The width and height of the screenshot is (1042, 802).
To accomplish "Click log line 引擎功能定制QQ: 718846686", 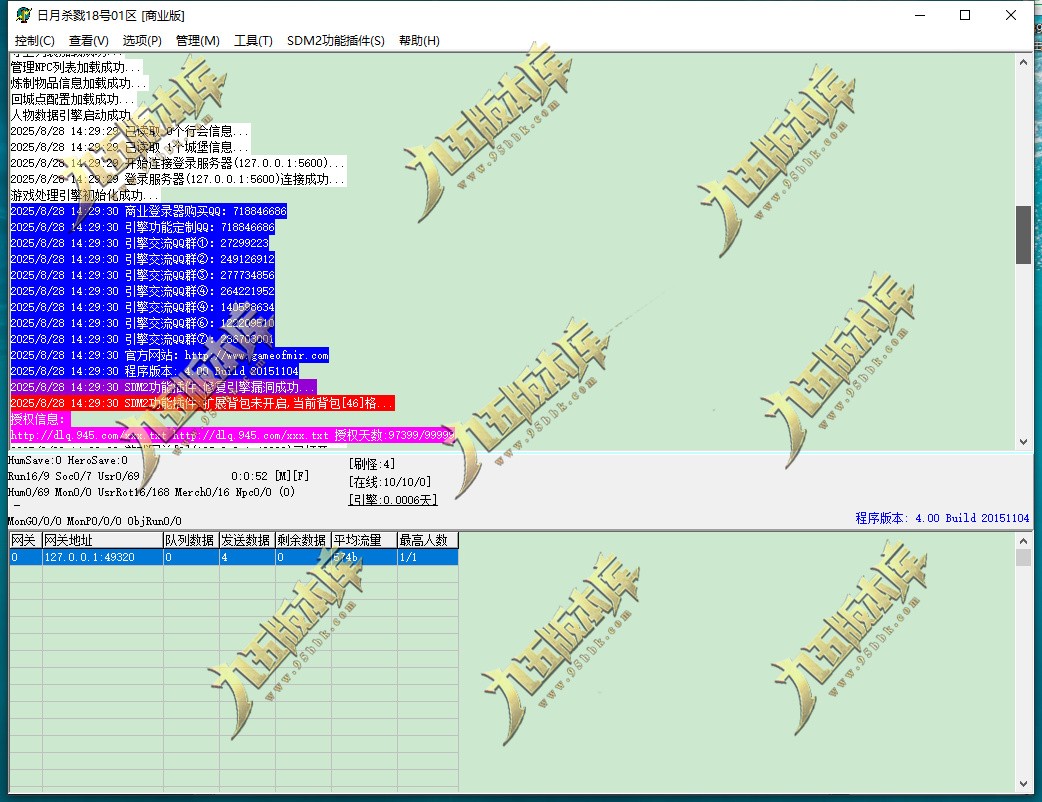I will pyautogui.click(x=142, y=227).
